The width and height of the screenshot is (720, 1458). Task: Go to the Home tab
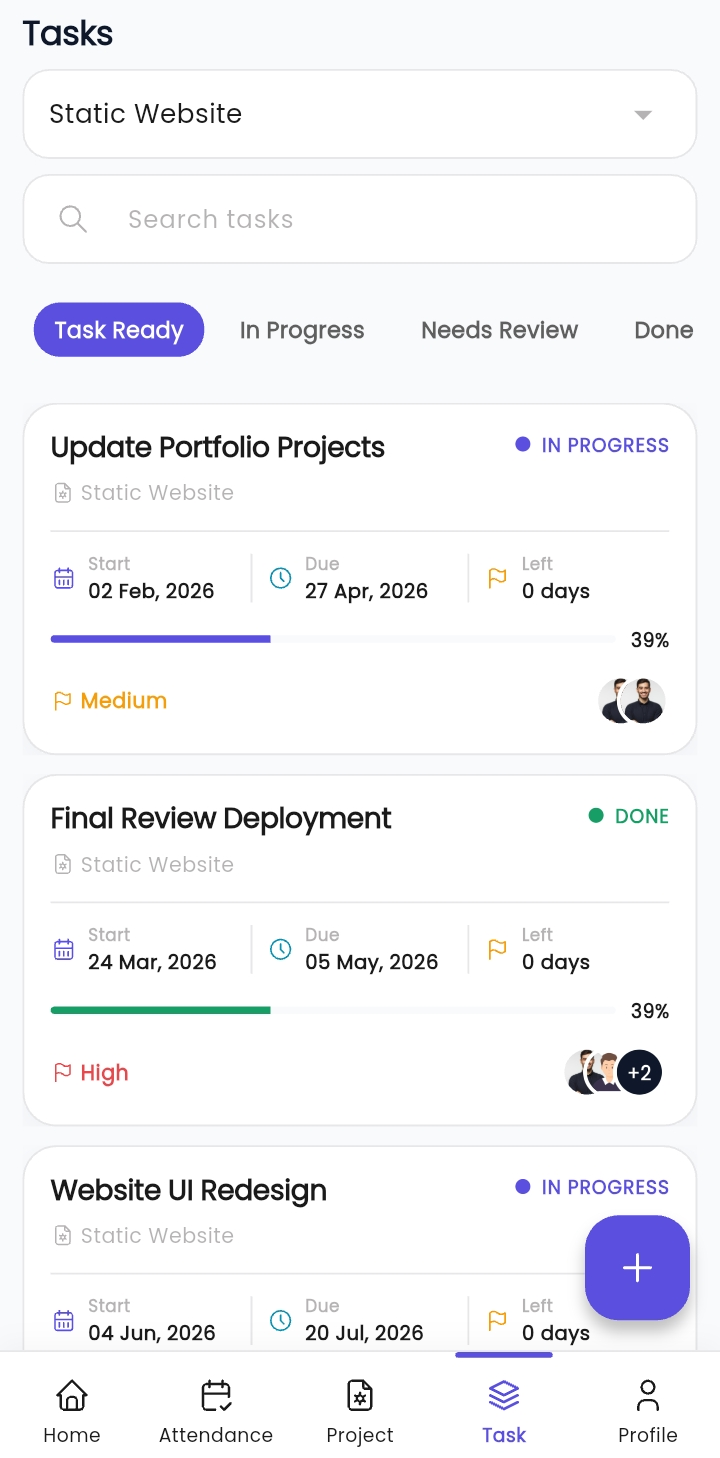coord(72,1411)
